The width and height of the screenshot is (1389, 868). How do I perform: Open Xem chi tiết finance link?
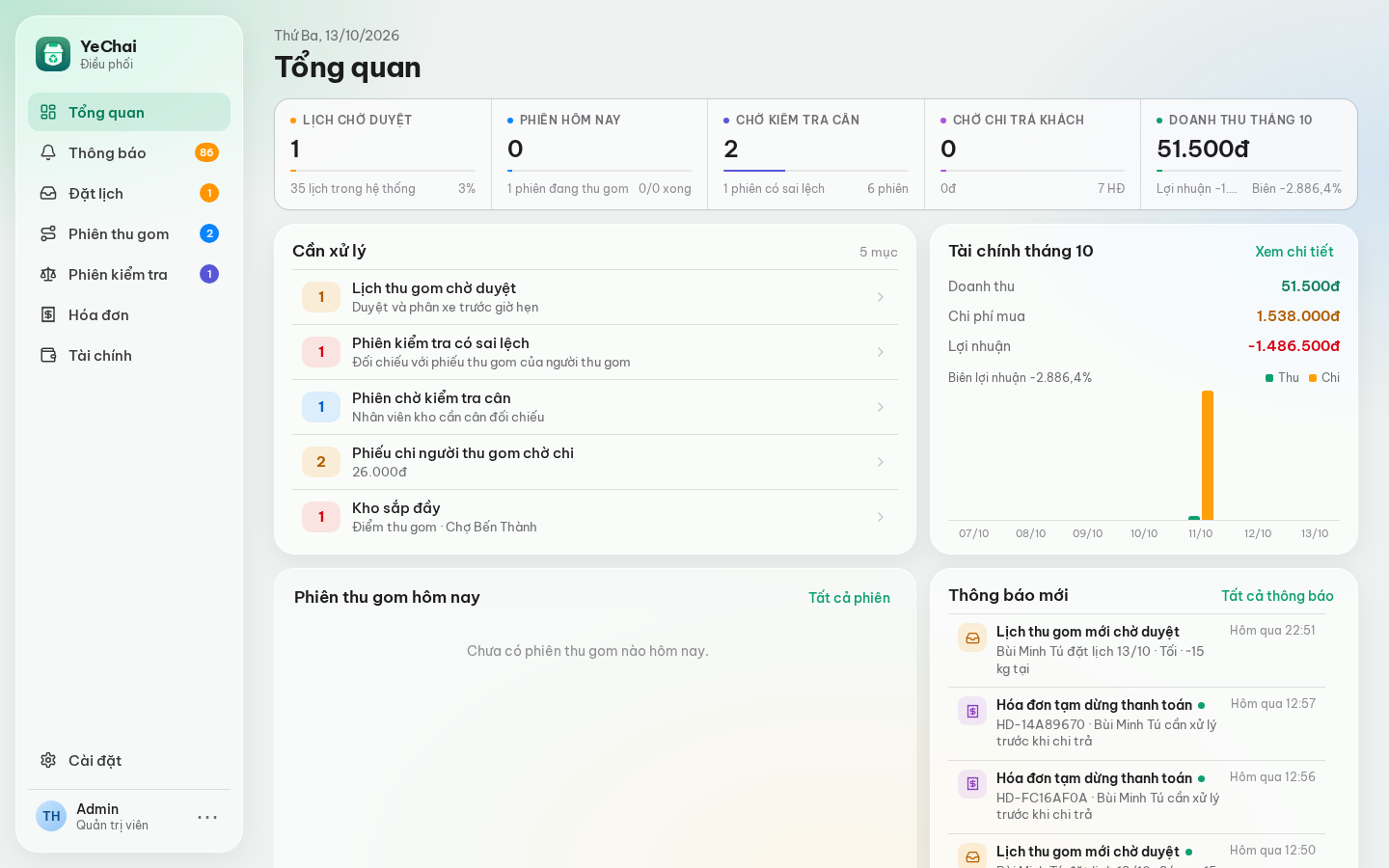coord(1294,251)
